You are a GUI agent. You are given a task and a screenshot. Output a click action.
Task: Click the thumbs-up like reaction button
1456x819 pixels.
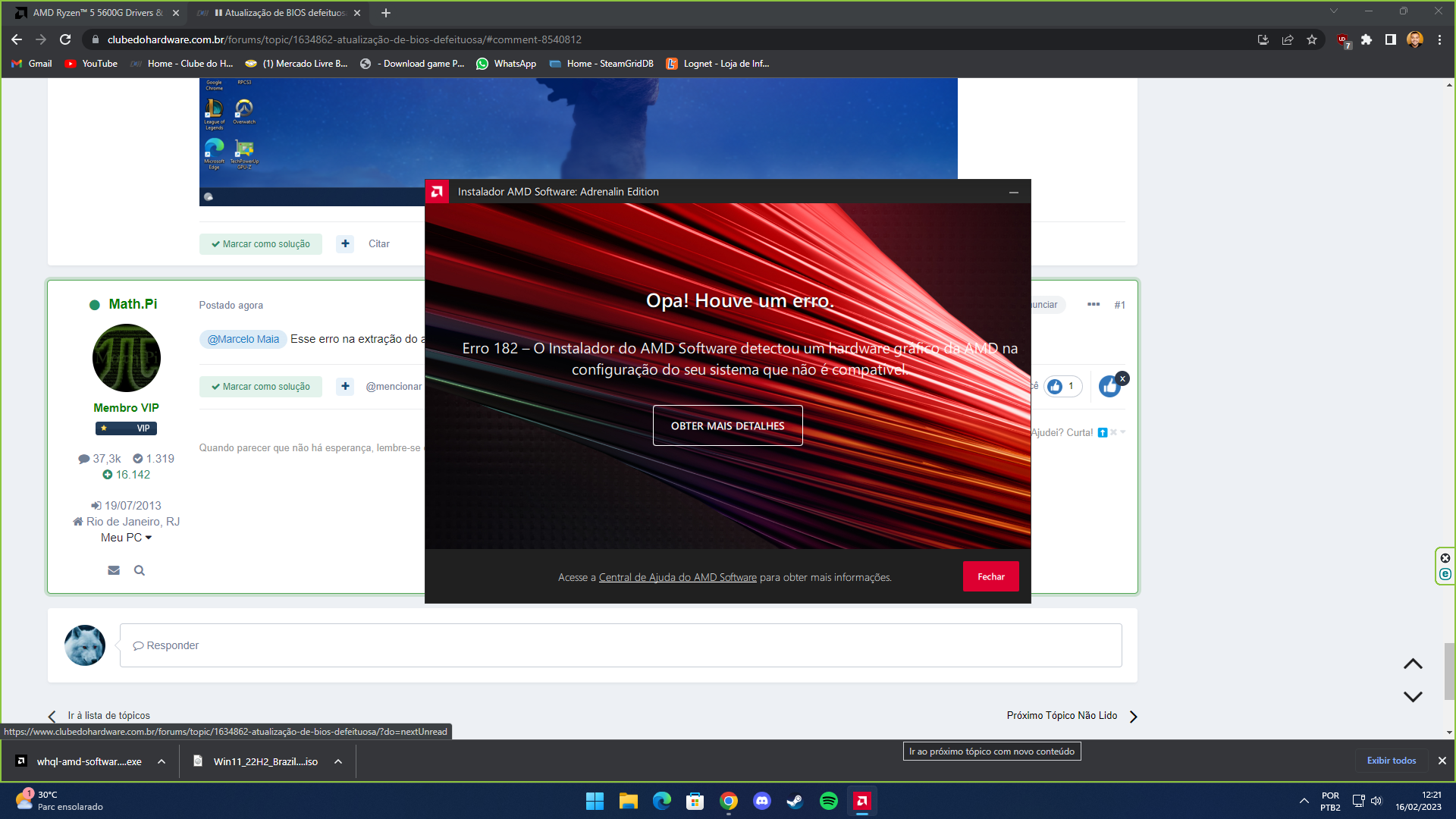(x=1109, y=388)
